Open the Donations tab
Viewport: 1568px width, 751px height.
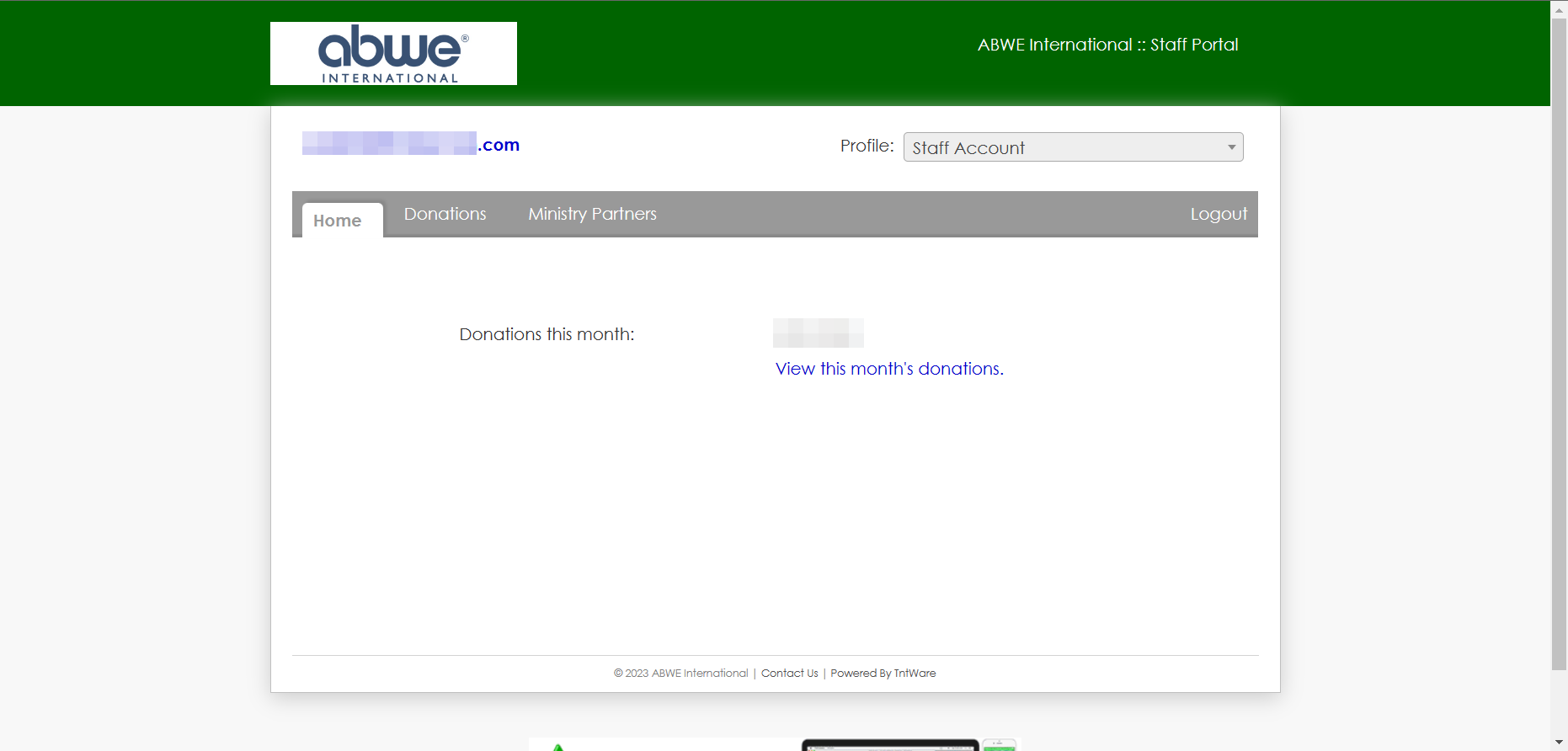pos(445,214)
